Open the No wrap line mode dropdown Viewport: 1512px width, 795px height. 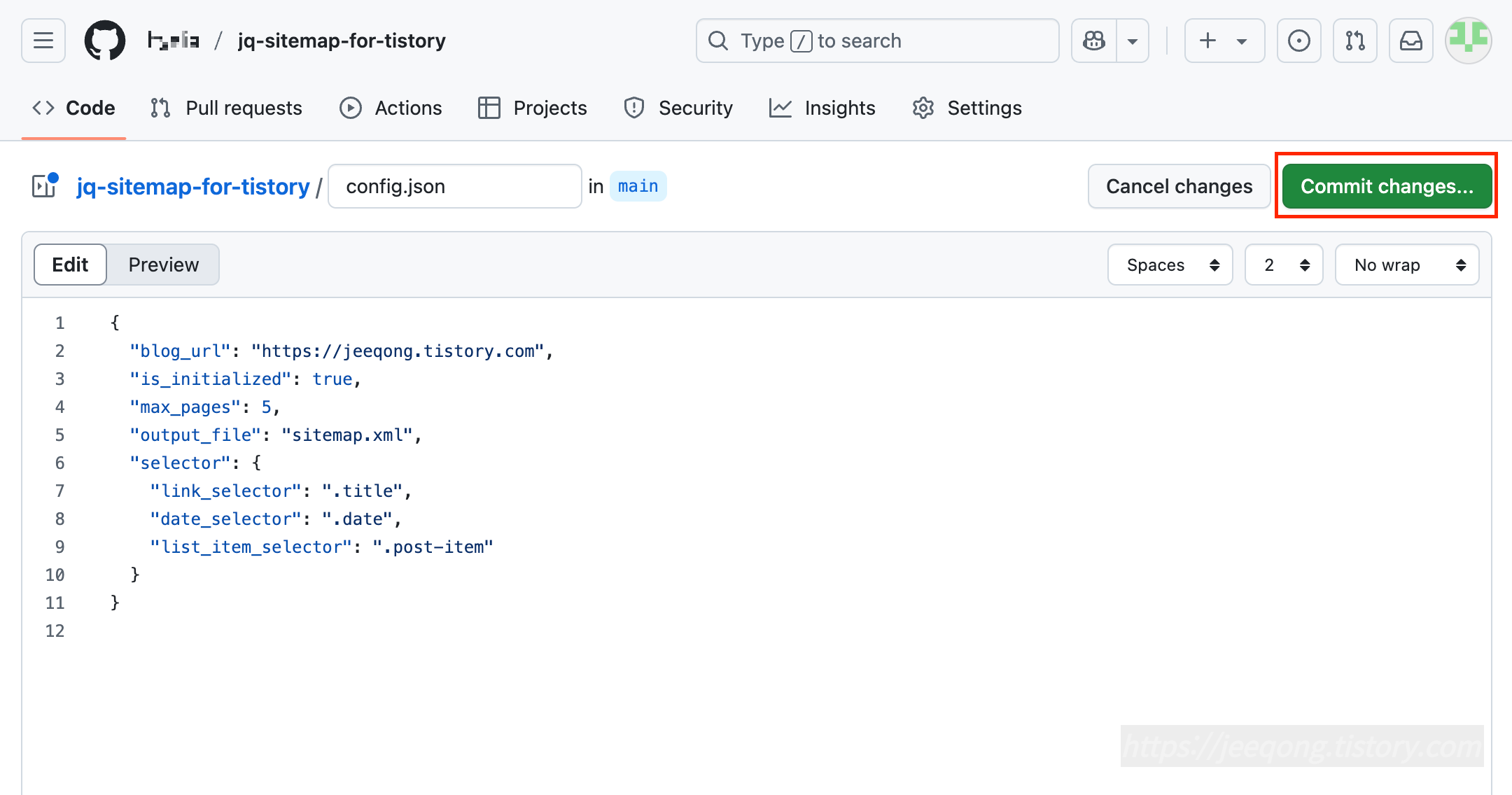pos(1407,265)
